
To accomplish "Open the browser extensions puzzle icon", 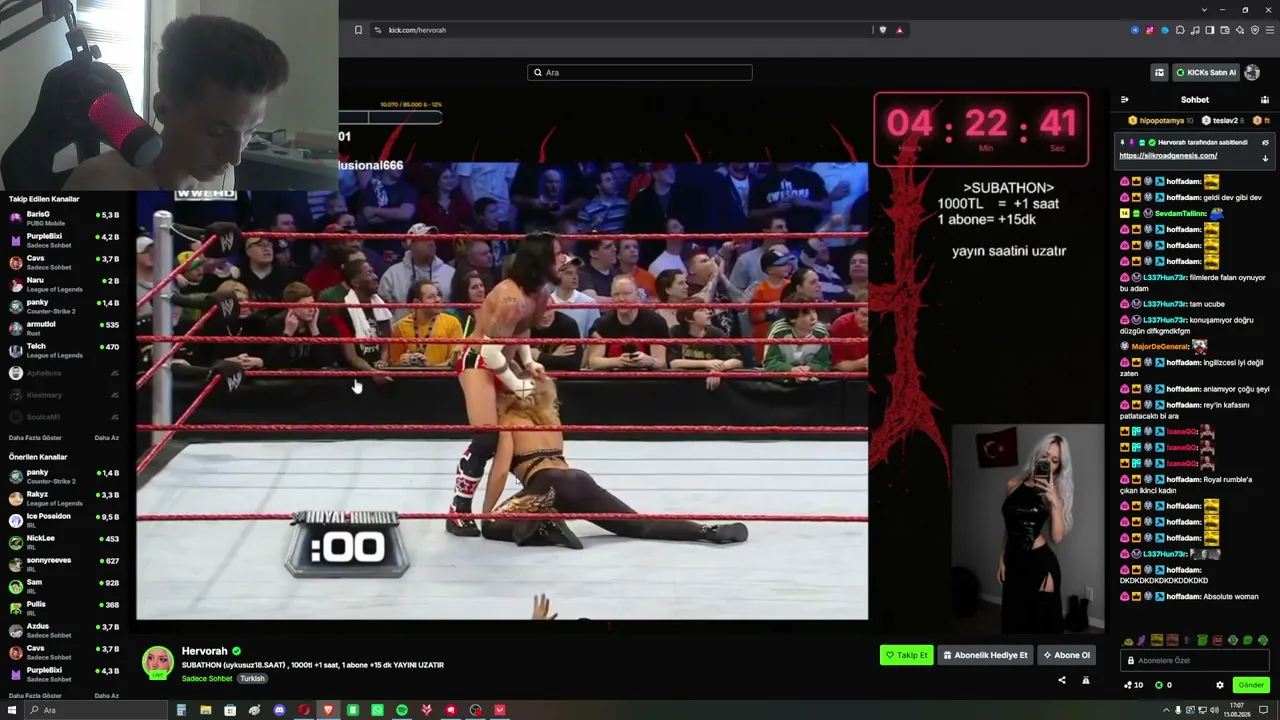I will (x=1181, y=30).
